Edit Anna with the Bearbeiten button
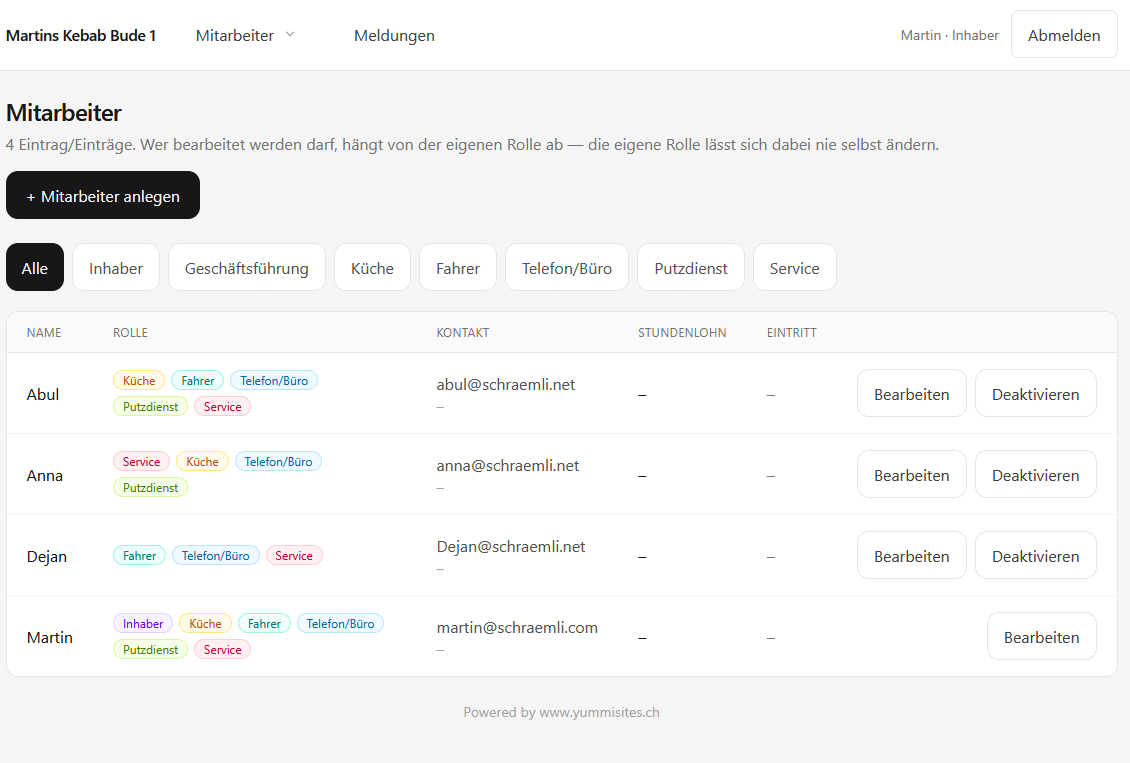 click(911, 474)
